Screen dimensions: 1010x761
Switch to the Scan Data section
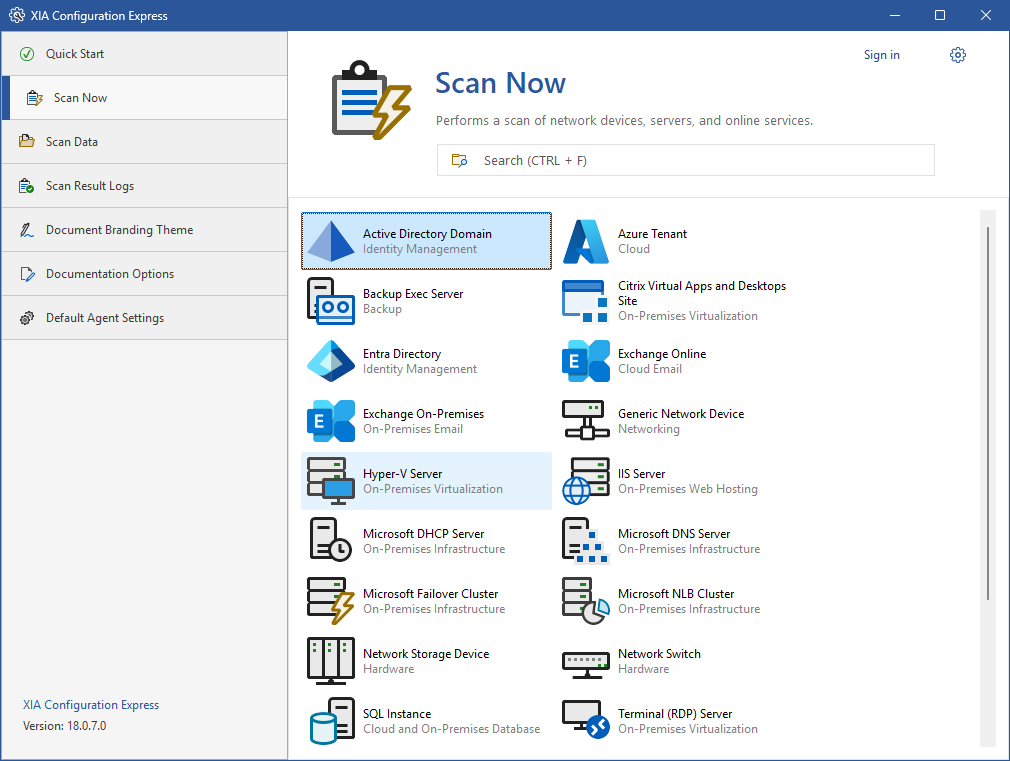click(72, 142)
